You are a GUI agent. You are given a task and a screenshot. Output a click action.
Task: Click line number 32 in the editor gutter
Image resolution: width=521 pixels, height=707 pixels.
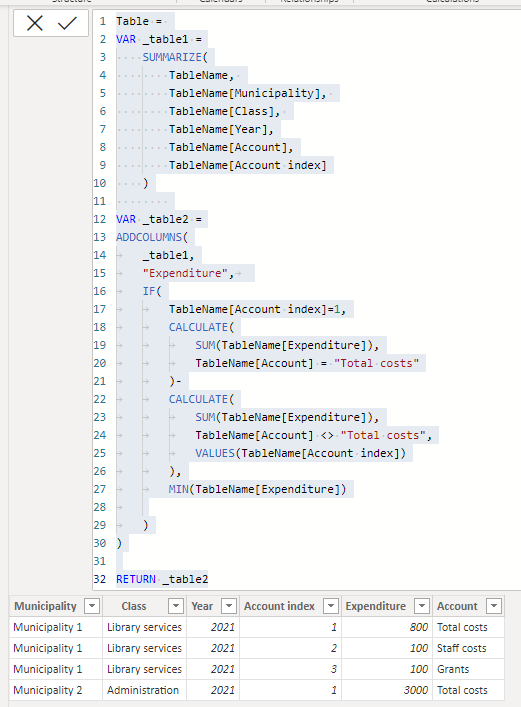point(100,579)
